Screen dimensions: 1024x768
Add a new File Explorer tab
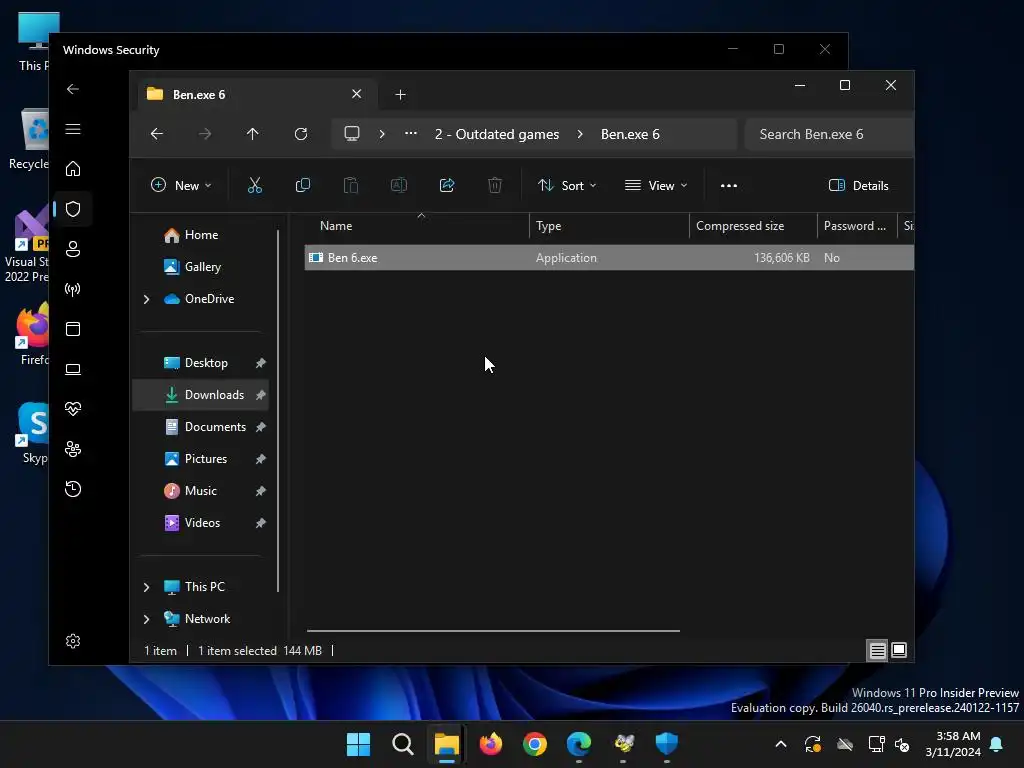coord(400,95)
